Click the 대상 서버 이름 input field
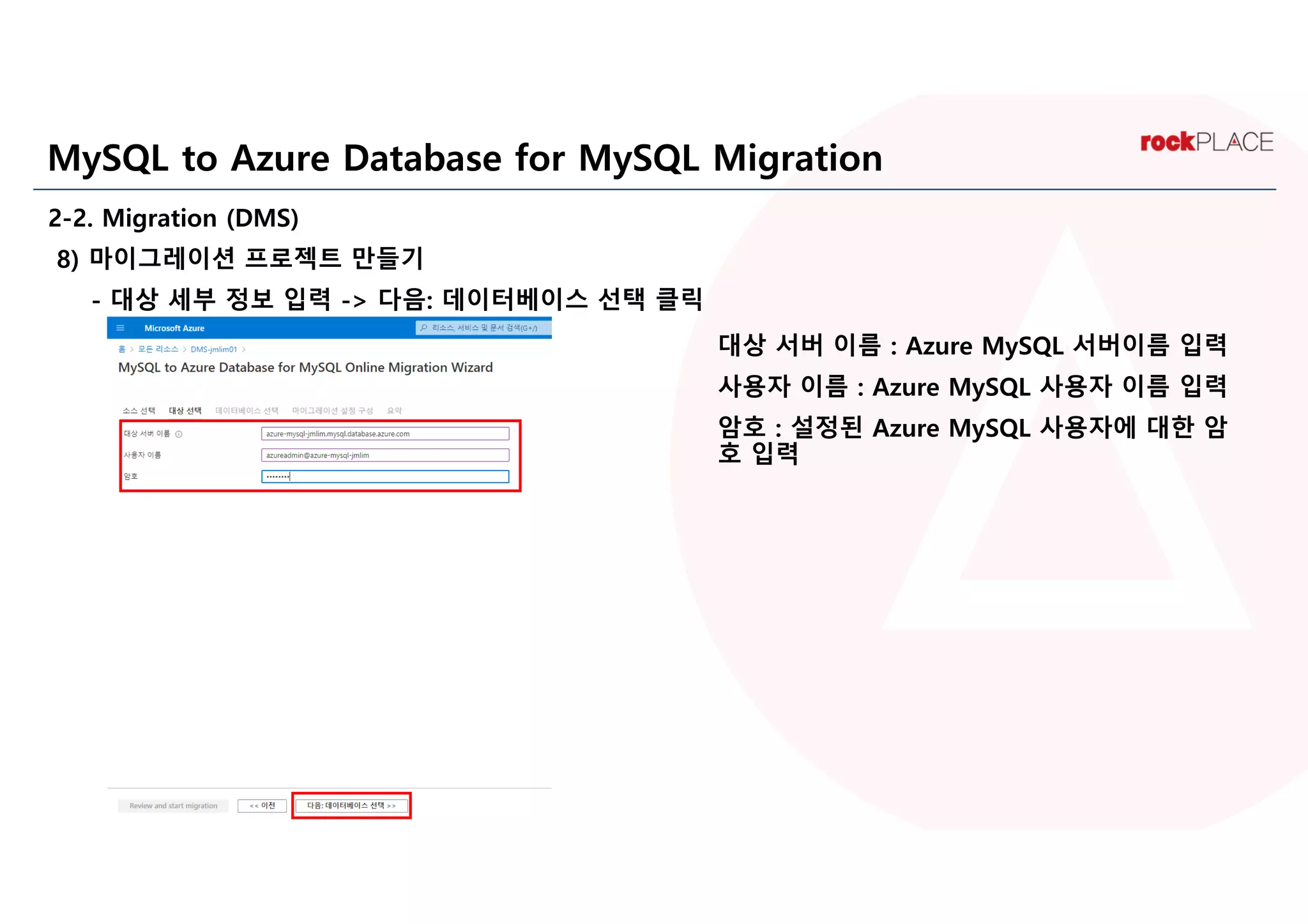 pos(385,434)
